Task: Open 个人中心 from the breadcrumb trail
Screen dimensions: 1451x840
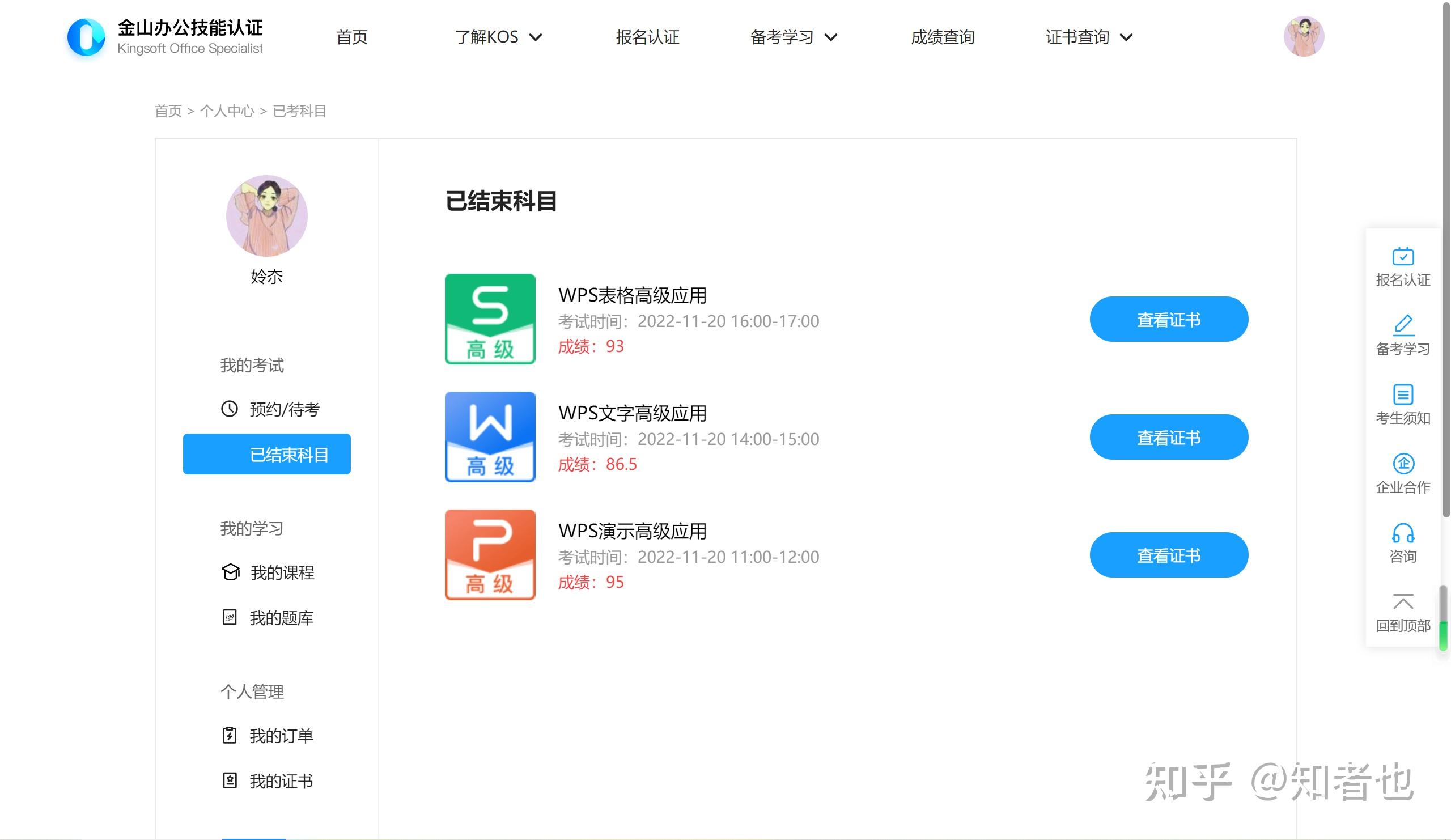Action: point(227,111)
